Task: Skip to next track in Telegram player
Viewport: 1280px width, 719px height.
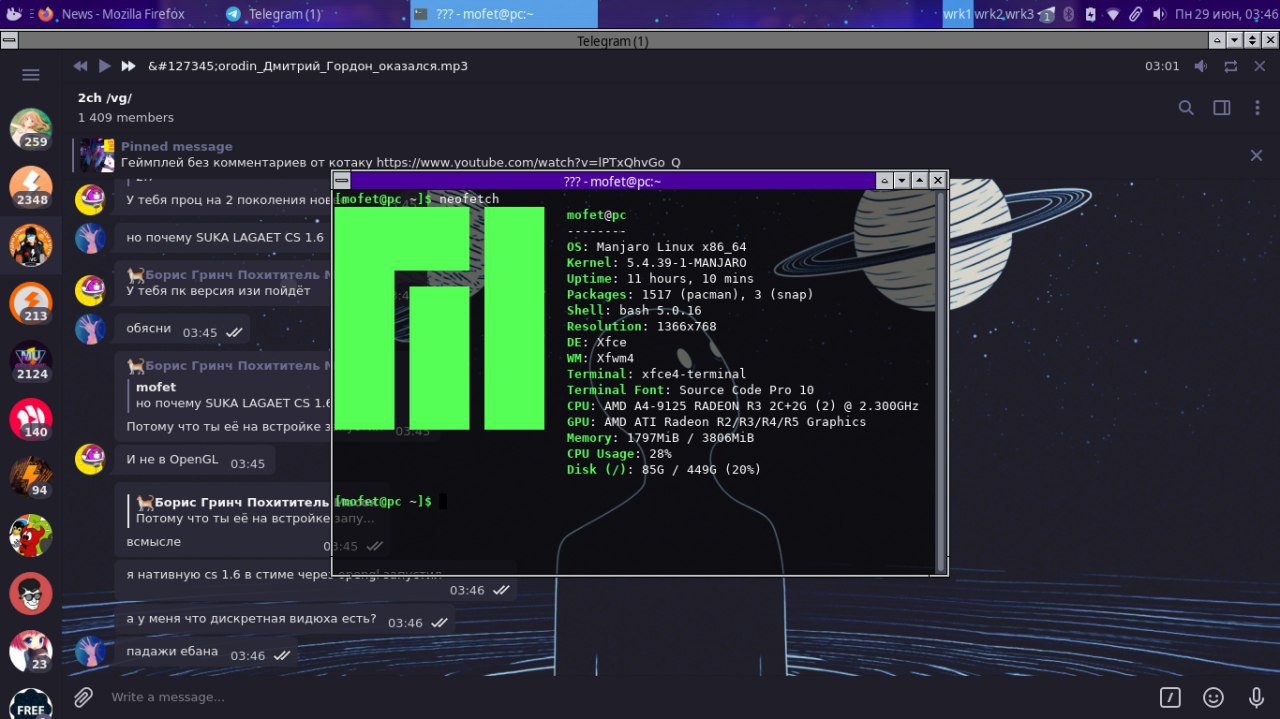Action: (128, 66)
